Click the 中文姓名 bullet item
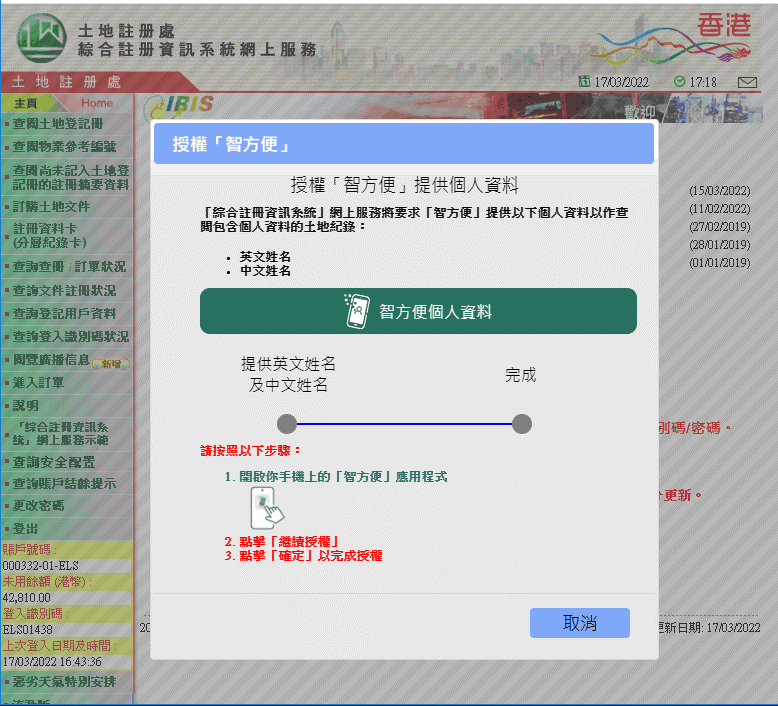The width and height of the screenshot is (778, 706). click(265, 270)
